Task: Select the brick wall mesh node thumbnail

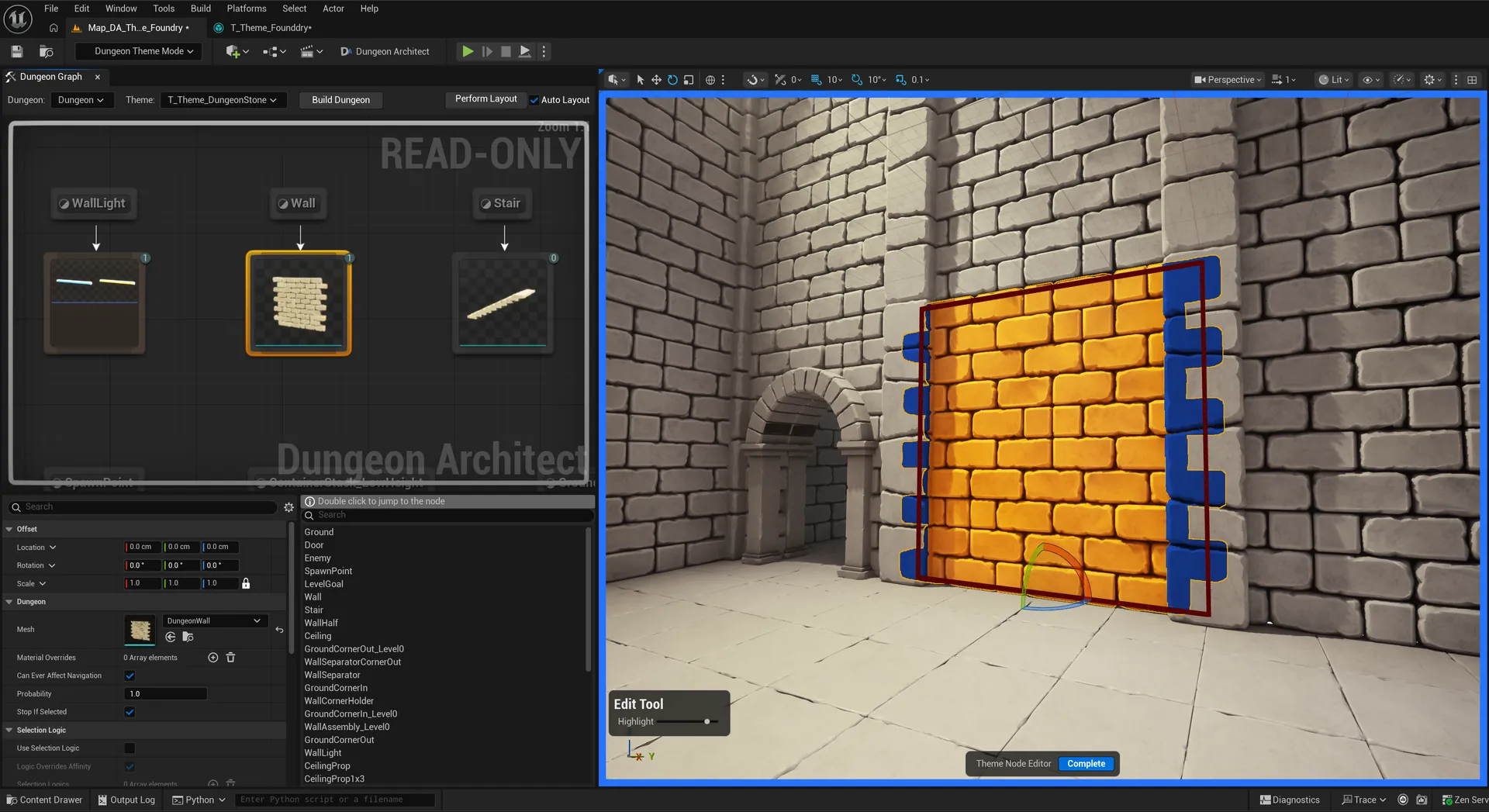Action: (299, 303)
